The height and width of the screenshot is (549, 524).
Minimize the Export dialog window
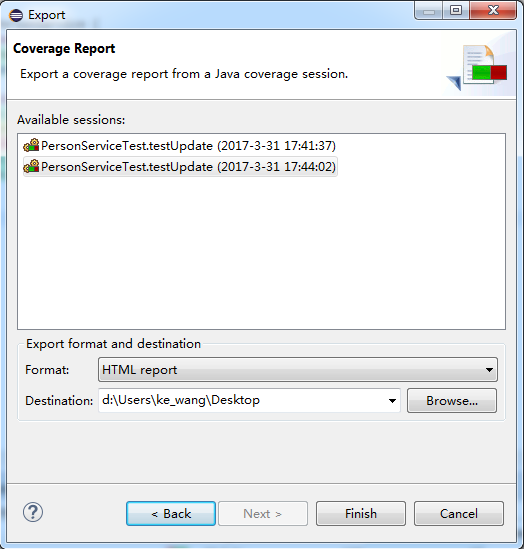[429, 11]
